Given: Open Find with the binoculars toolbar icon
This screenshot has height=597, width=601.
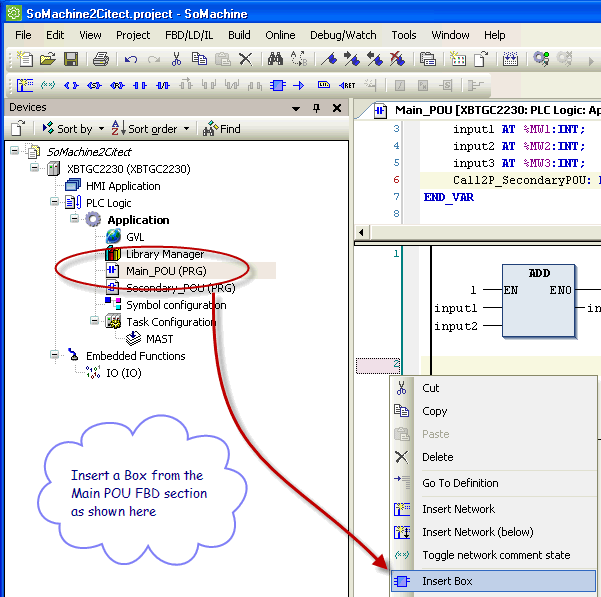Looking at the screenshot, I should (275, 59).
